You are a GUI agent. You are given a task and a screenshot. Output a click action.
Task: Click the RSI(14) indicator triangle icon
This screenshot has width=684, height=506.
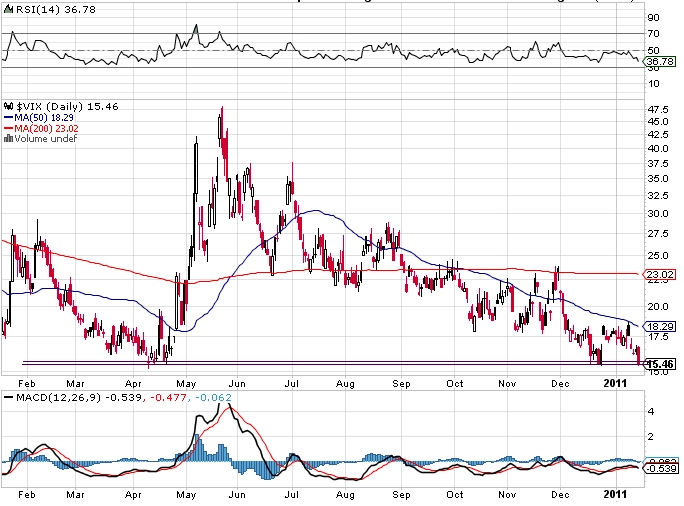(8, 9)
